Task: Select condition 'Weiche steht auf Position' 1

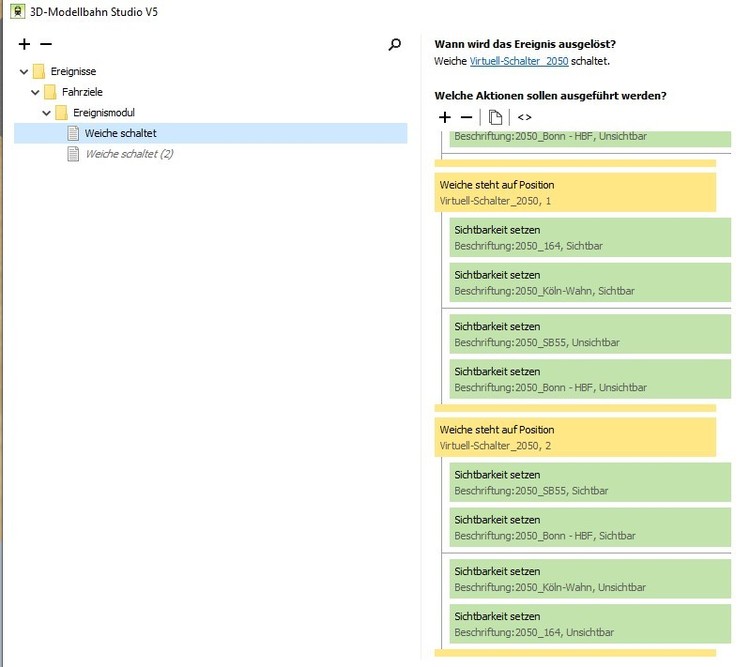Action: coord(575,192)
